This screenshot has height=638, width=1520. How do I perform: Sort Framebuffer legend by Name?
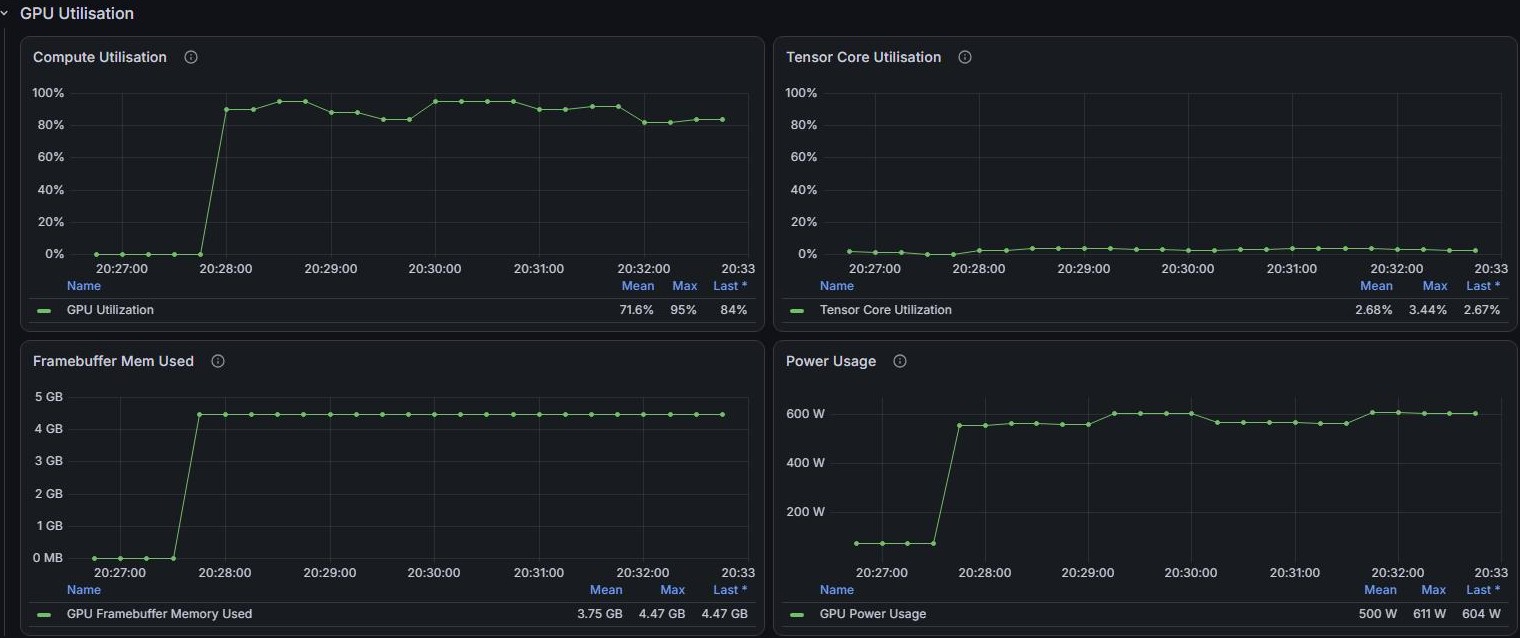[x=84, y=590]
